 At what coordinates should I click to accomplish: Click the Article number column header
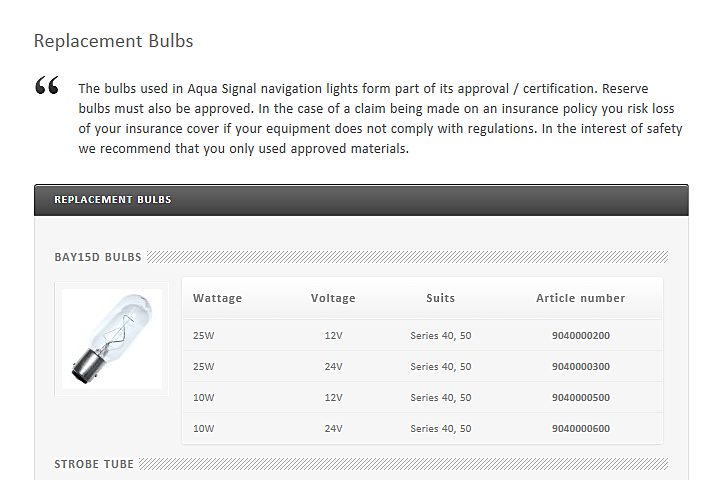coord(580,298)
